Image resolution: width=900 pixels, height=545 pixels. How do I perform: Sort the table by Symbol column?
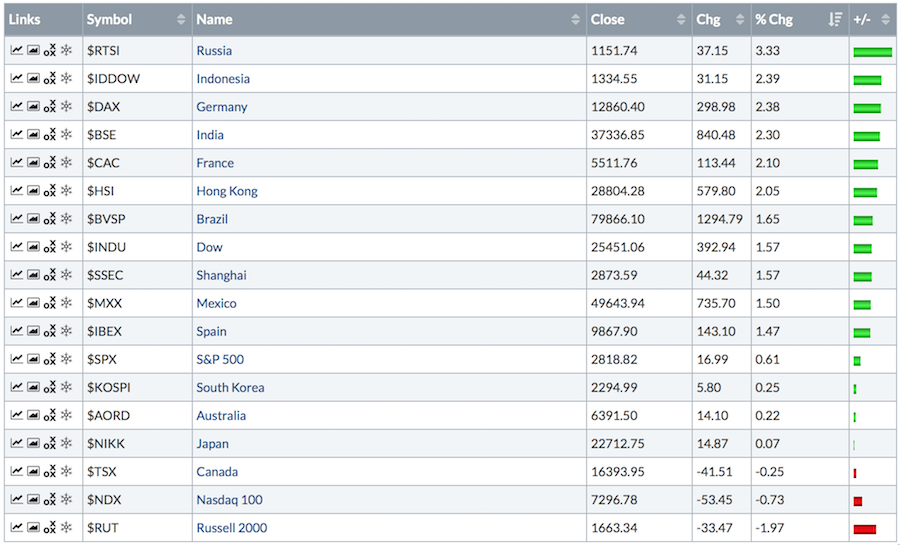point(135,19)
